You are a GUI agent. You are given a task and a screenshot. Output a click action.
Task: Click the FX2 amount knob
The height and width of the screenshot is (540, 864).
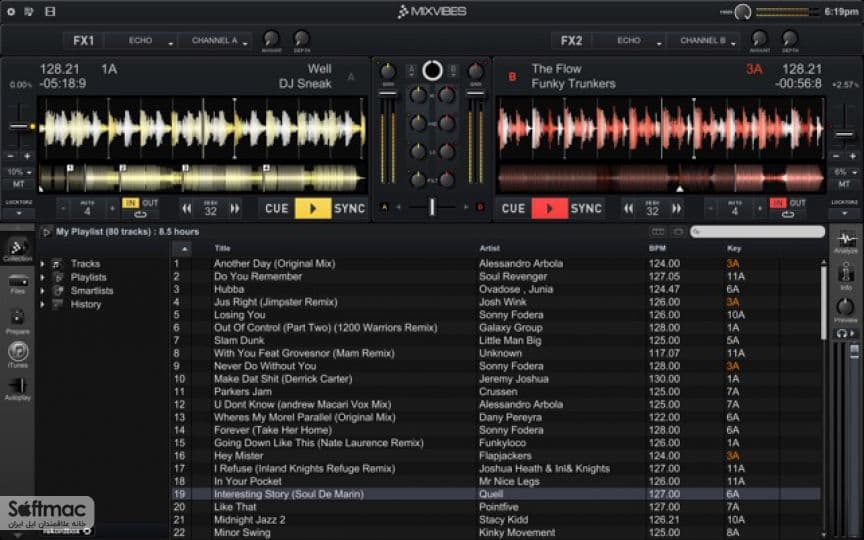[x=759, y=38]
